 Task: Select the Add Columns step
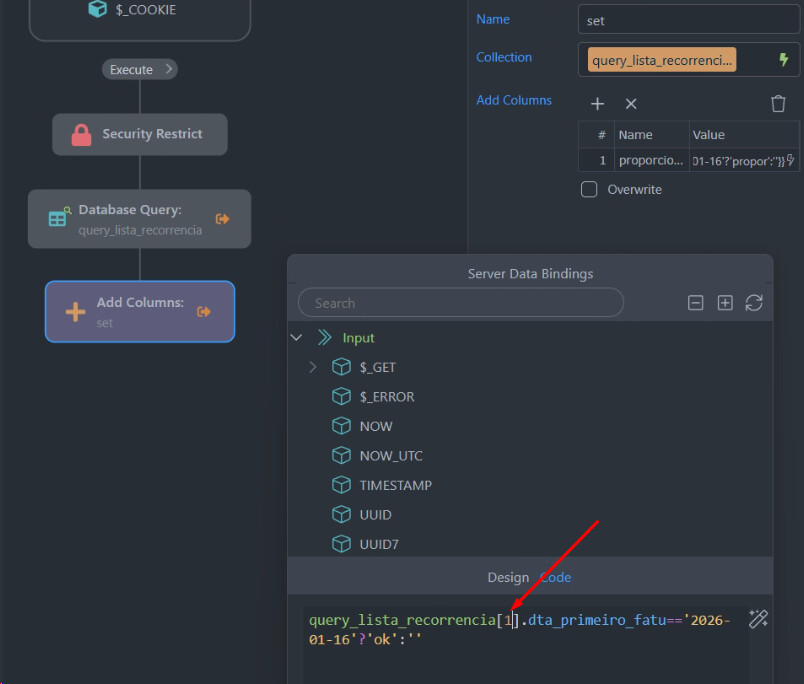140,311
